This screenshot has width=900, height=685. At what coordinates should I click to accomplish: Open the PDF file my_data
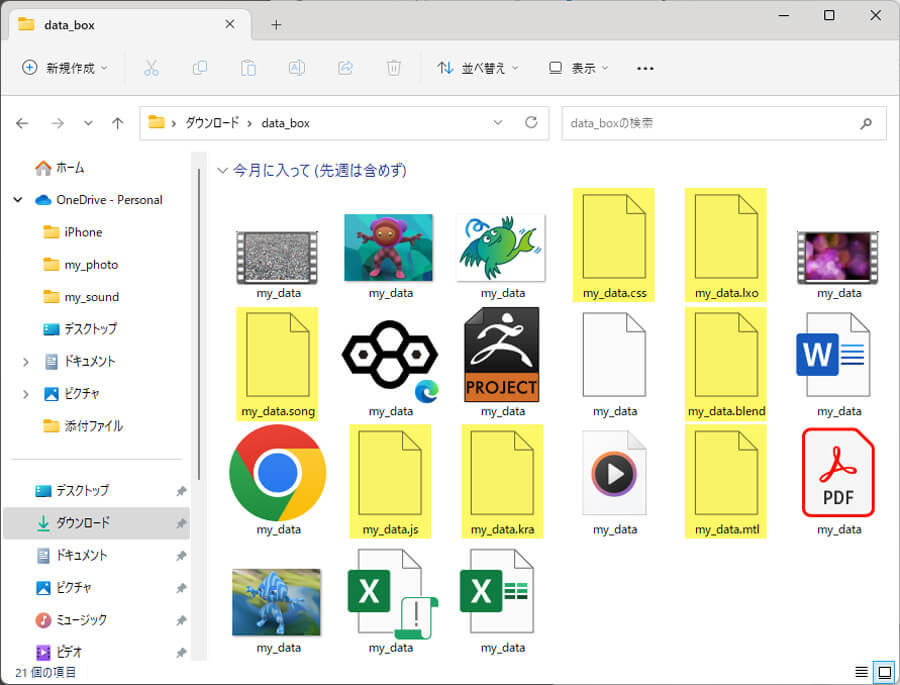(x=838, y=473)
